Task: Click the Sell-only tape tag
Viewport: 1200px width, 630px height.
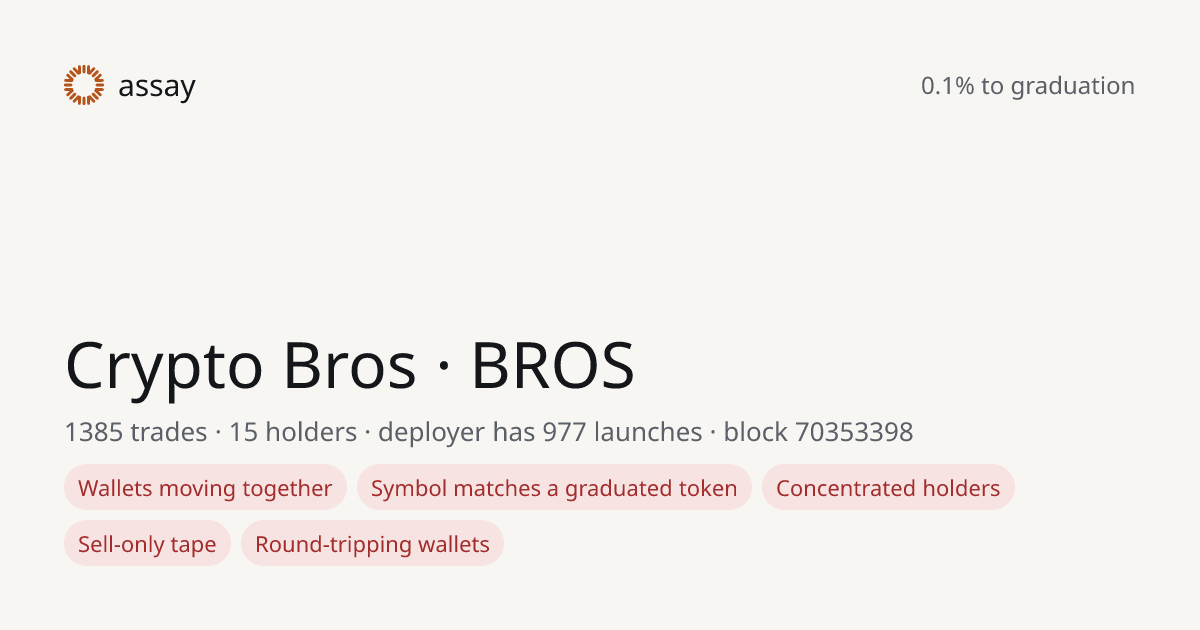Action: click(147, 544)
